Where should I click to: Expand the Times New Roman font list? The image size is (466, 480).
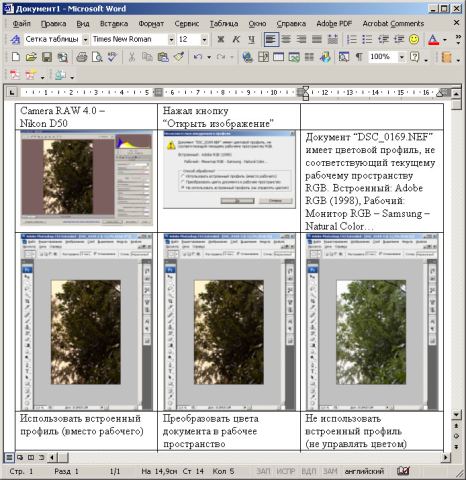click(x=171, y=40)
